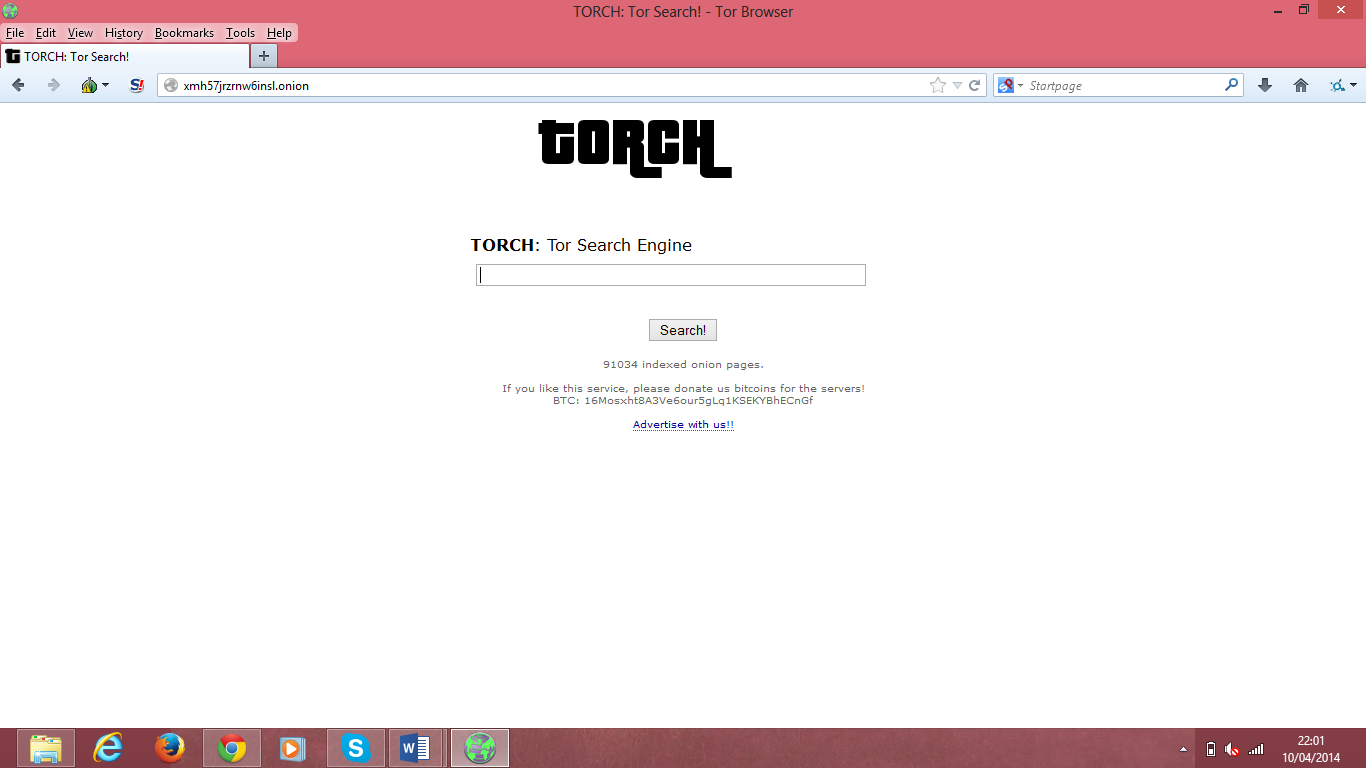
Task: Open a new tab with plus button
Action: pyautogui.click(x=264, y=56)
